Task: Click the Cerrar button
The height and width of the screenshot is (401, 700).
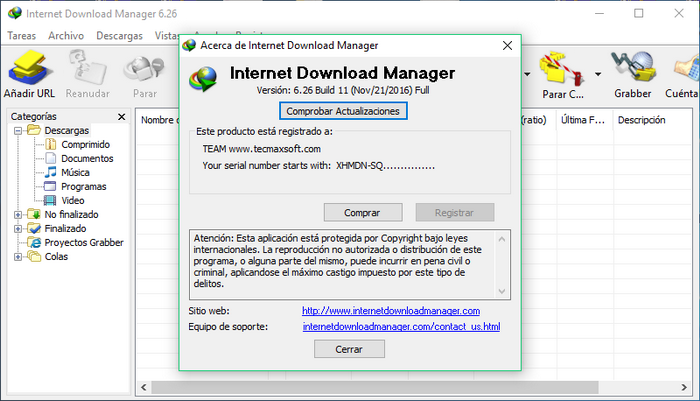Action: click(349, 349)
